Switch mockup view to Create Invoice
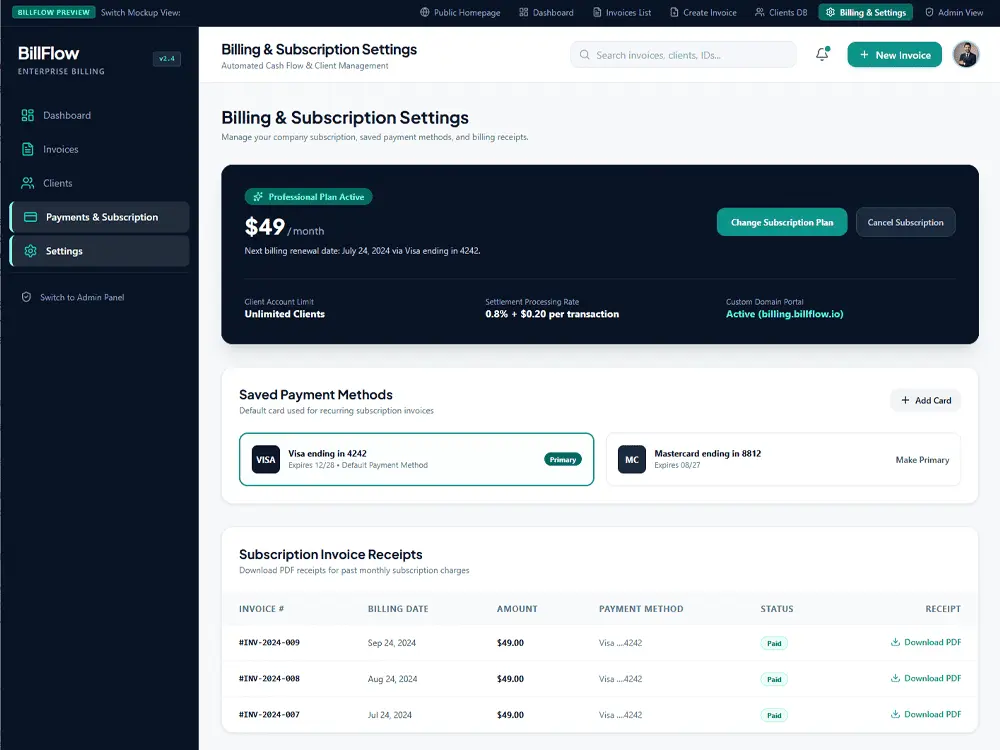Image resolution: width=1000 pixels, height=750 pixels. 703,12
